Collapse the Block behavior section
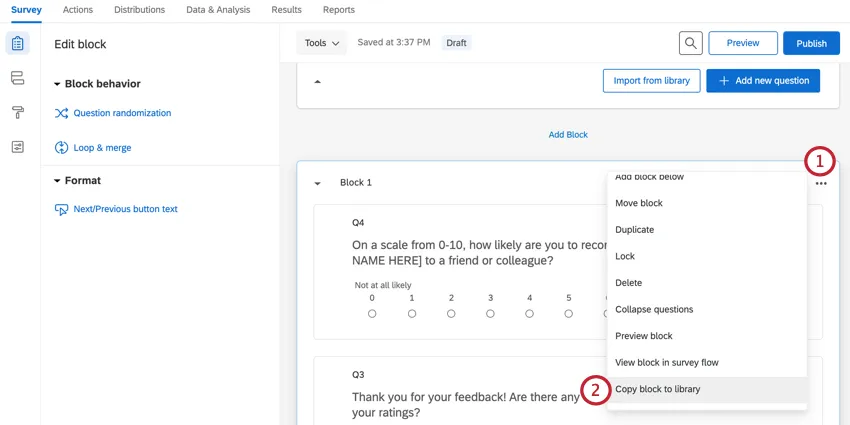The image size is (850, 425). pyautogui.click(x=57, y=84)
